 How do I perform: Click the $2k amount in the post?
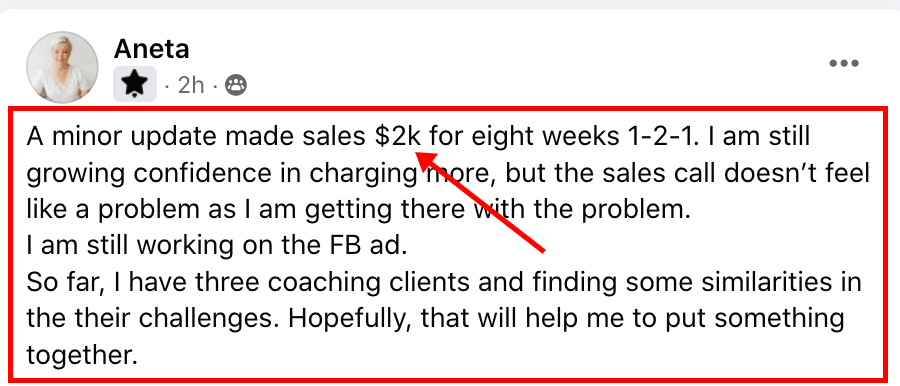pos(399,138)
